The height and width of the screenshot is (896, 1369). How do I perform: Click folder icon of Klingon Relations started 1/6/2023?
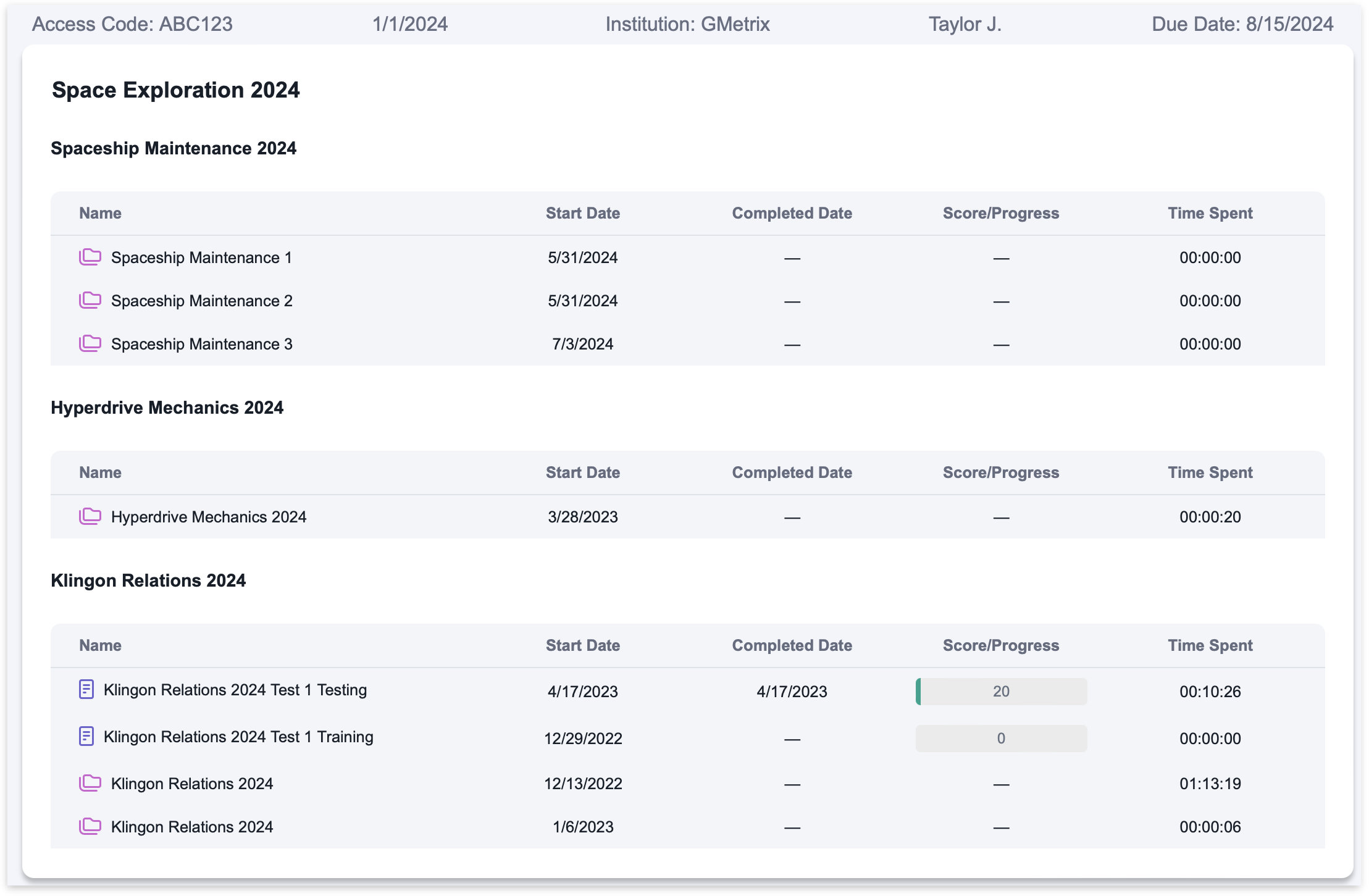[x=90, y=826]
